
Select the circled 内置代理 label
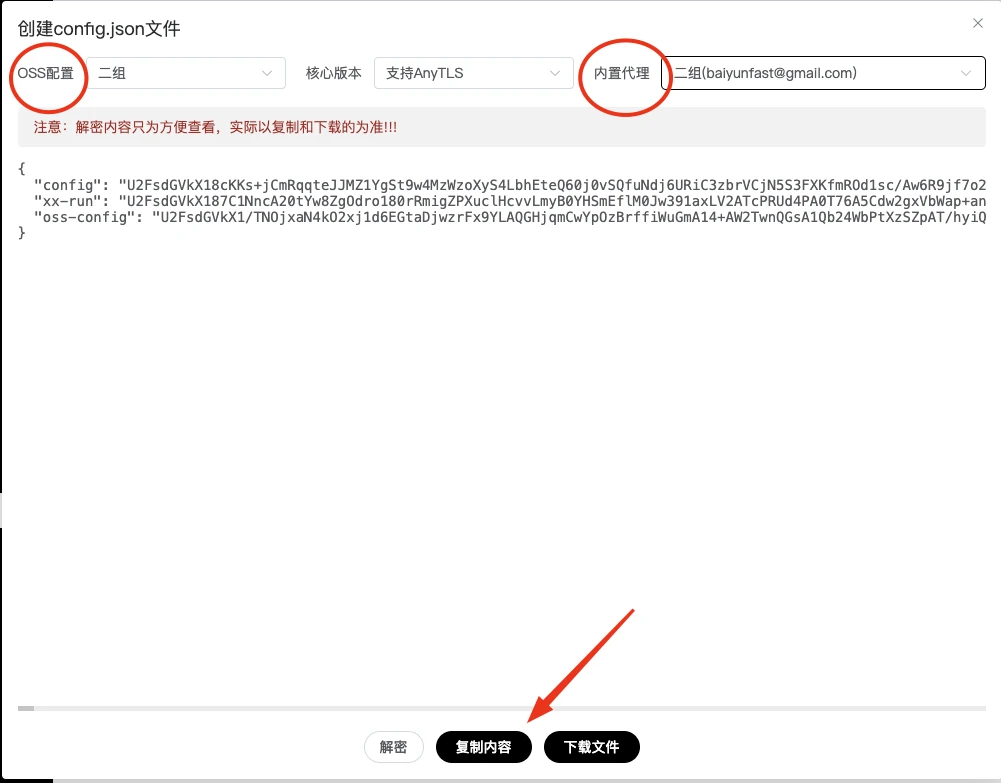click(x=623, y=73)
